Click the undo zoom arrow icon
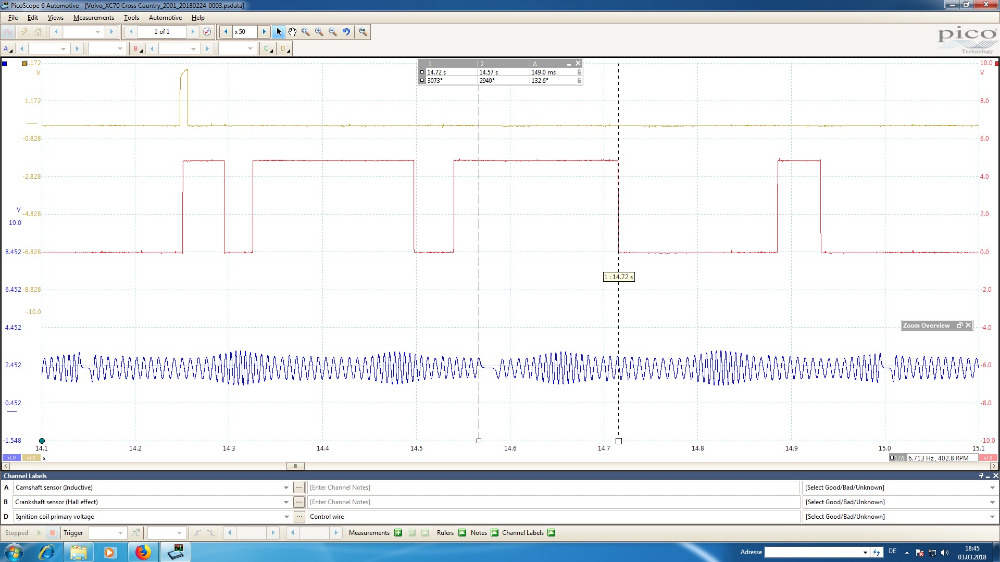 (347, 32)
